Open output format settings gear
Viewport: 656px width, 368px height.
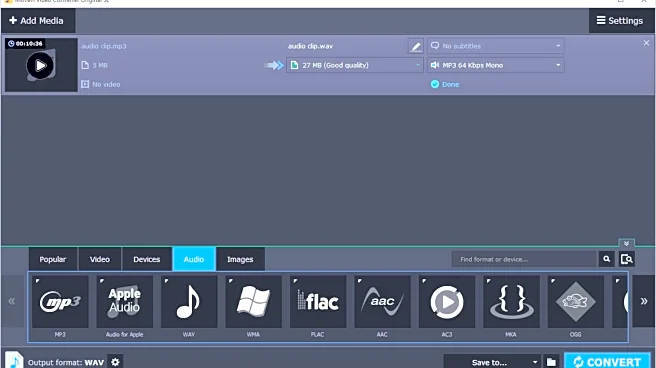115,362
